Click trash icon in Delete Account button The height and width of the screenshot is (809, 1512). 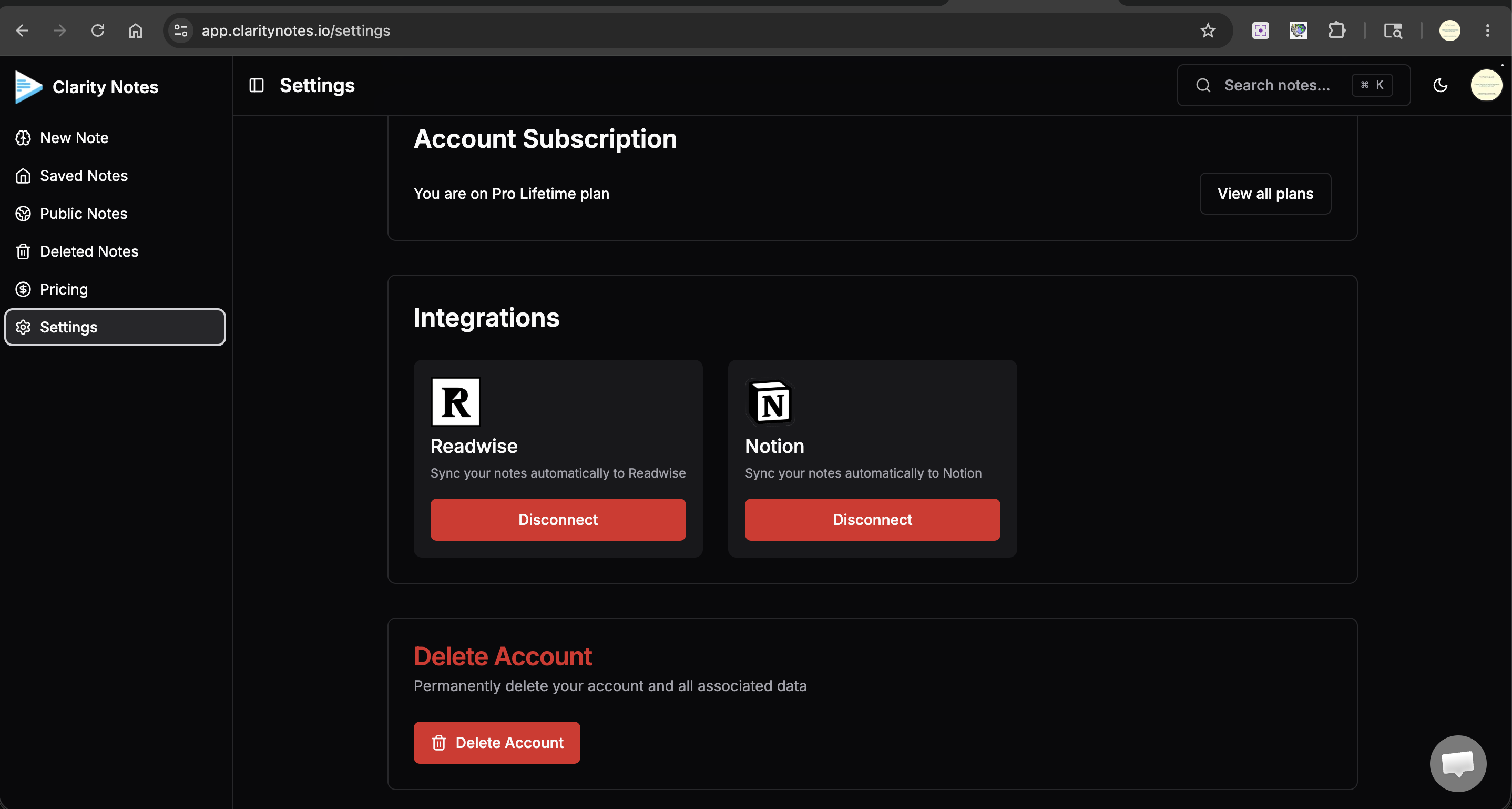438,743
